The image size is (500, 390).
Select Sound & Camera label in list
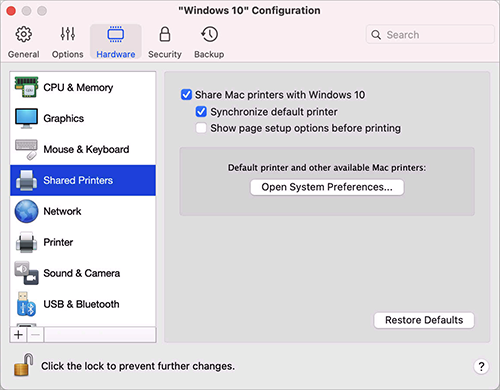coord(82,273)
